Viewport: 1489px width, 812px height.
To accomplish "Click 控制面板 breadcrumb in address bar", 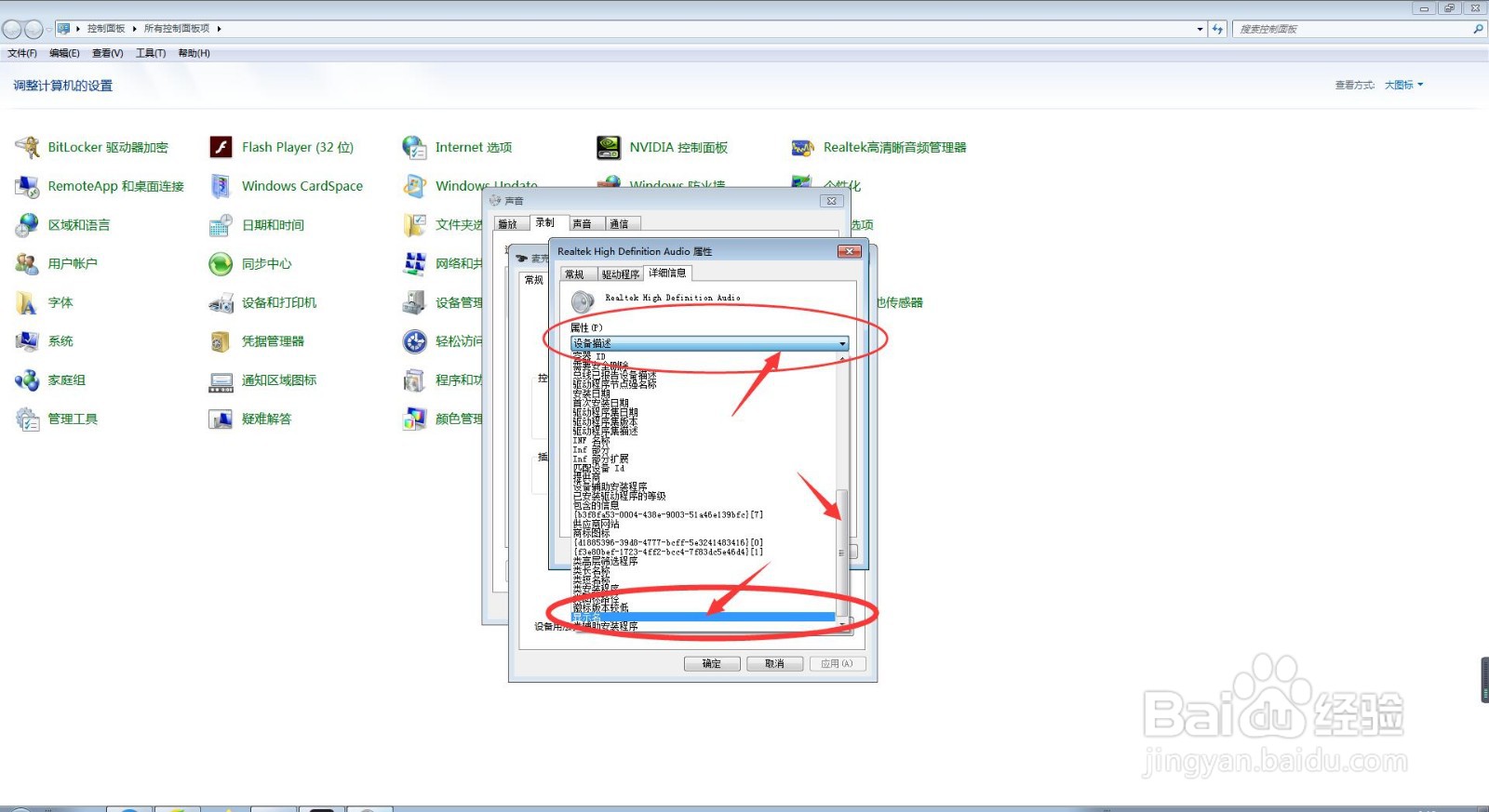I will 106,29.
